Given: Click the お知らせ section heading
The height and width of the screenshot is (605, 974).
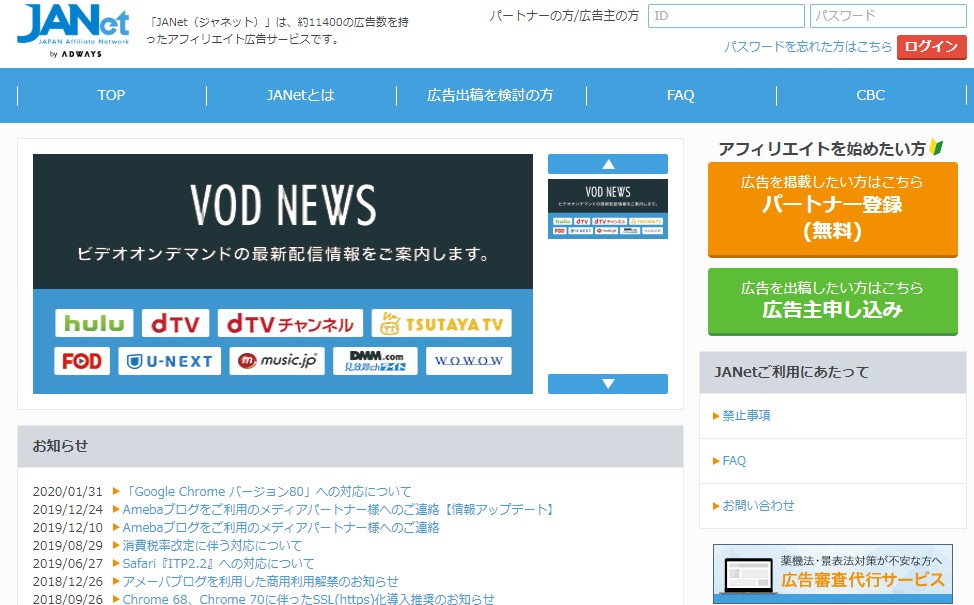Looking at the screenshot, I should (60, 446).
